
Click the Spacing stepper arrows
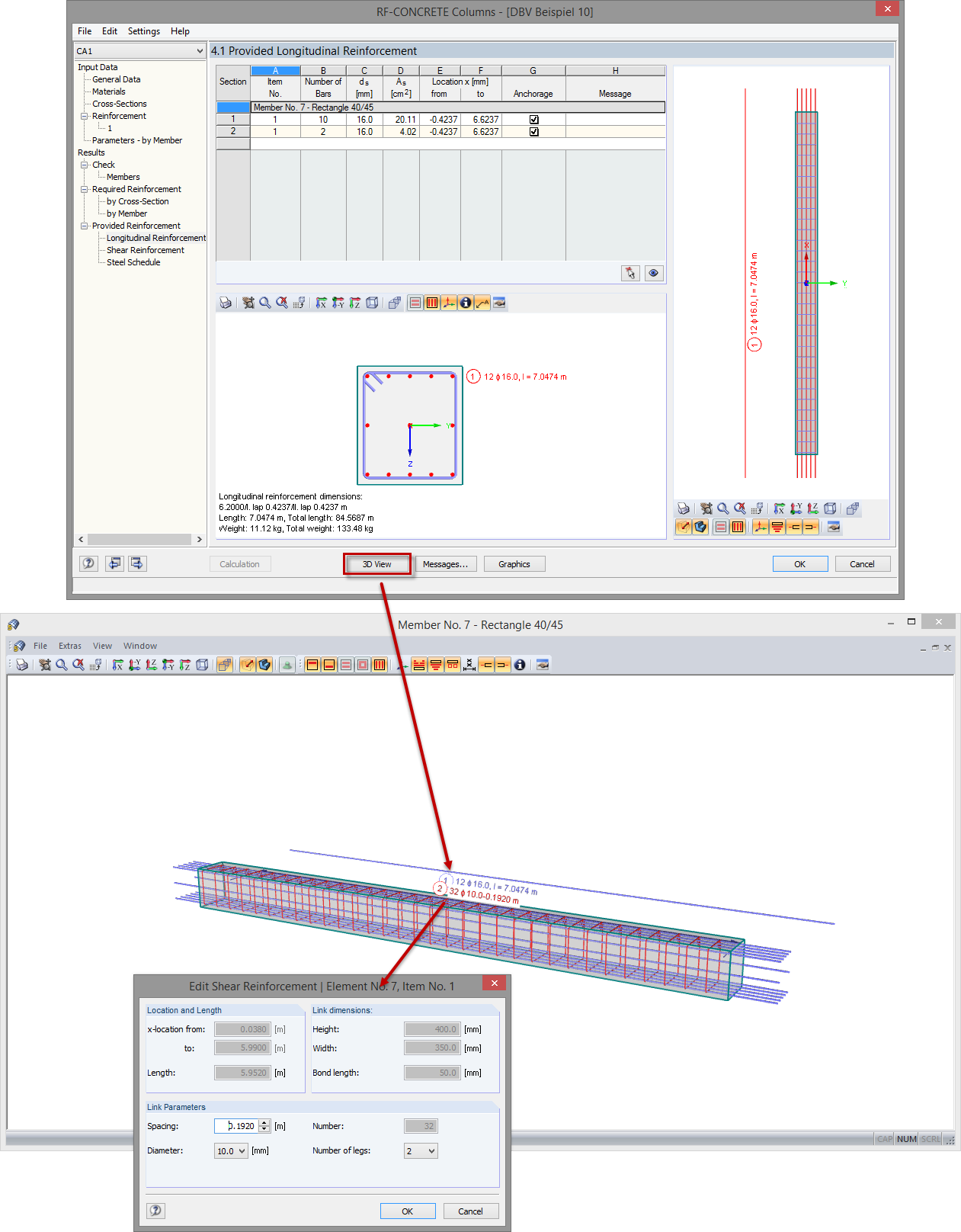click(x=264, y=1126)
